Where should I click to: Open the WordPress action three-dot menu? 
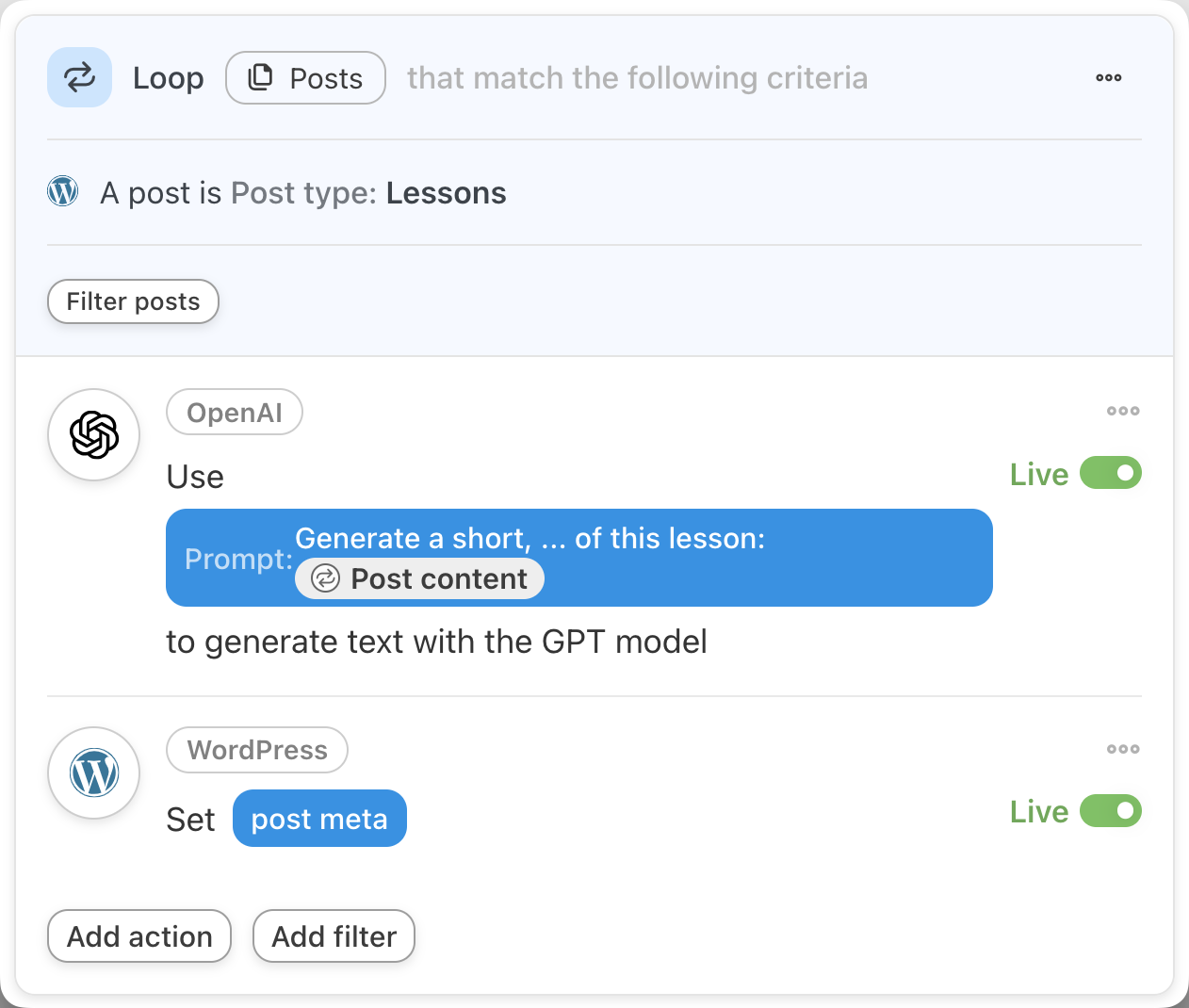coord(1122,749)
